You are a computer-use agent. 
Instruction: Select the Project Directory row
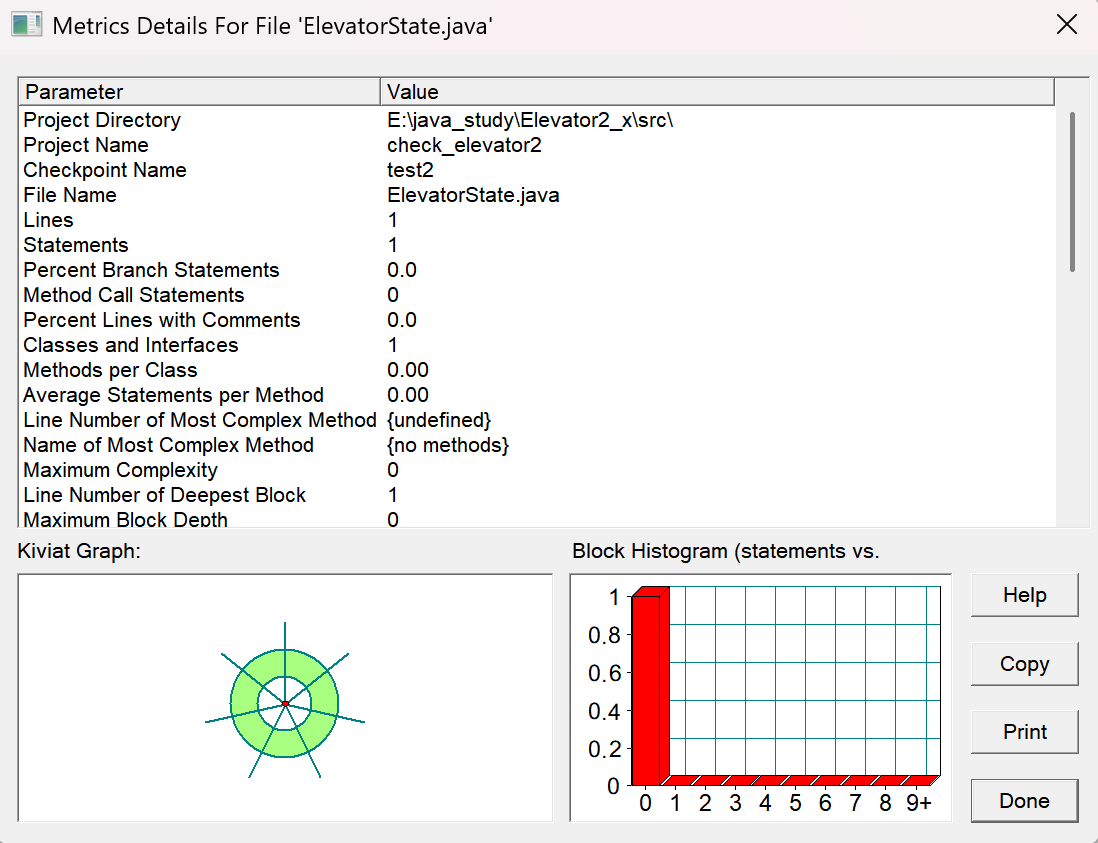click(538, 120)
